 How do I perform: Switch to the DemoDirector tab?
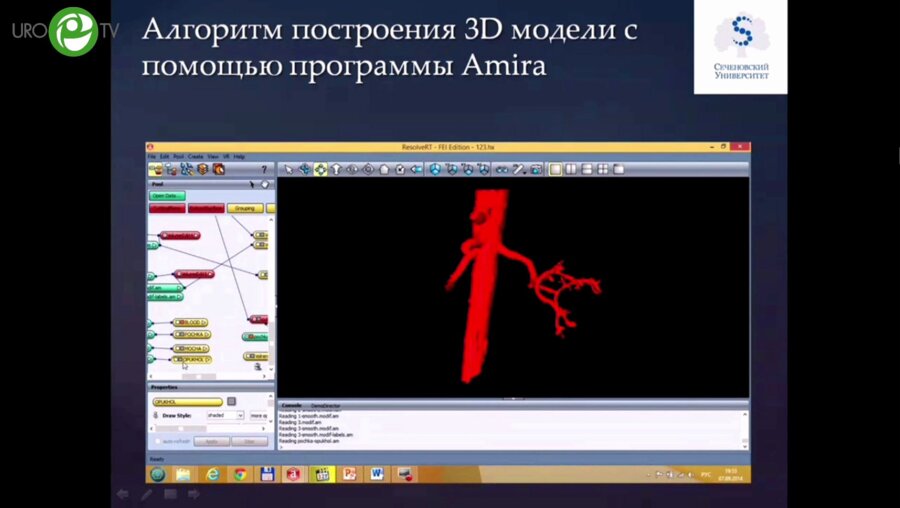(325, 405)
